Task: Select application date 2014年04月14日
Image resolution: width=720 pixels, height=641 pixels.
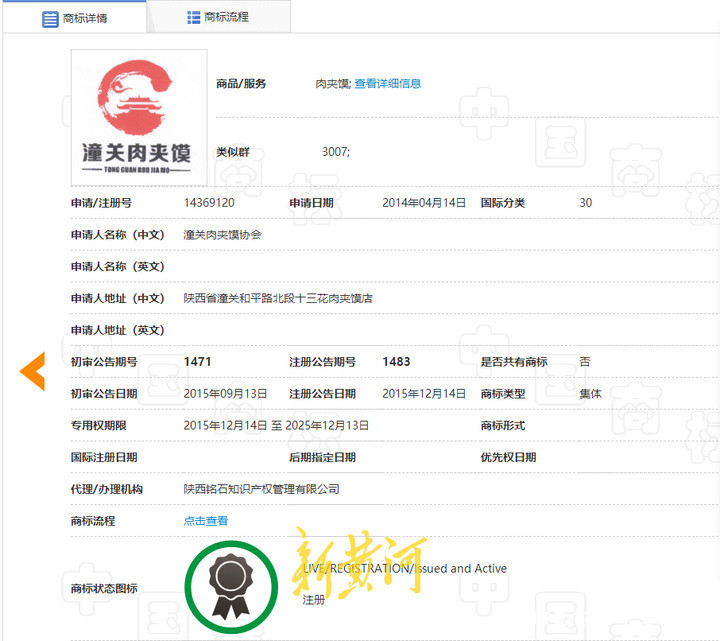Action: (424, 203)
